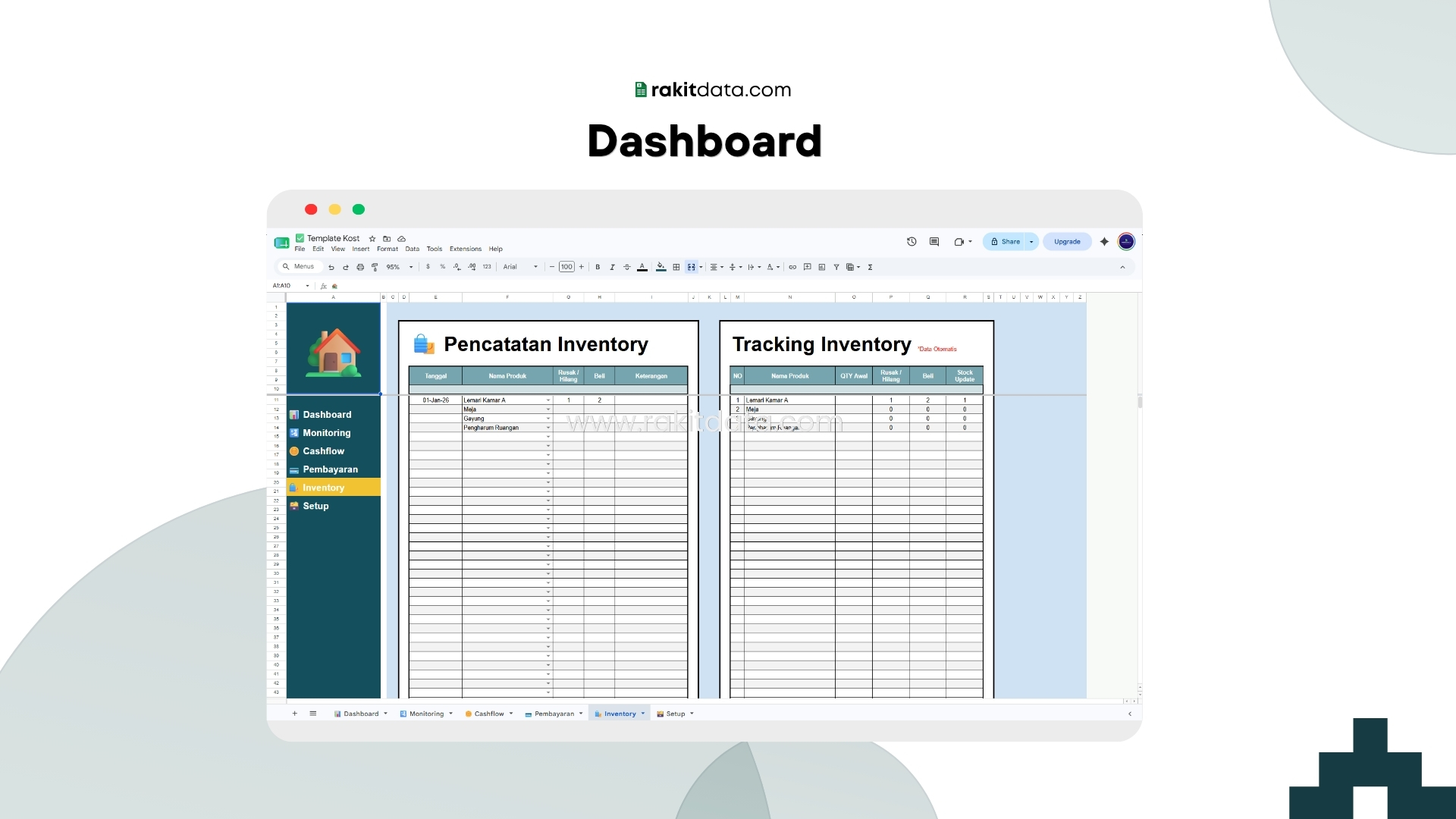Open the Google account avatar

click(x=1126, y=242)
